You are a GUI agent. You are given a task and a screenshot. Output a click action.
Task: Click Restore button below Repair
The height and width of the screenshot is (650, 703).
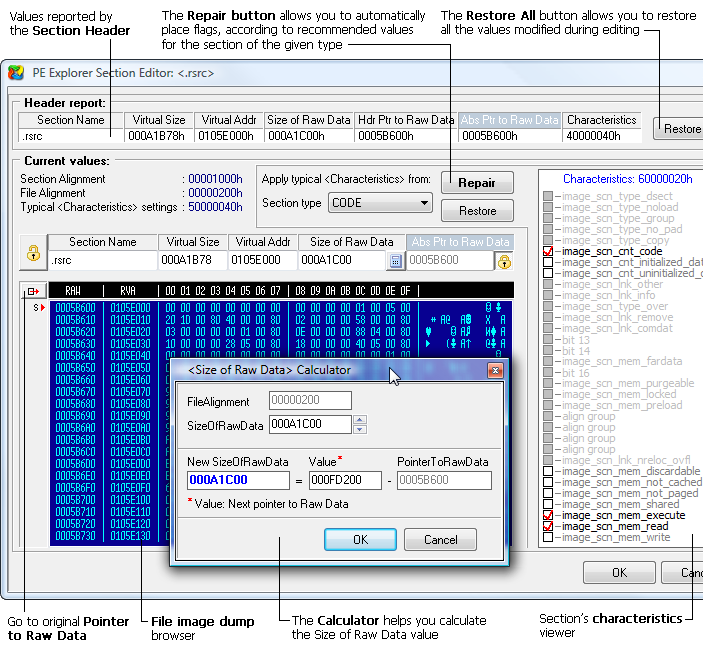pos(477,211)
